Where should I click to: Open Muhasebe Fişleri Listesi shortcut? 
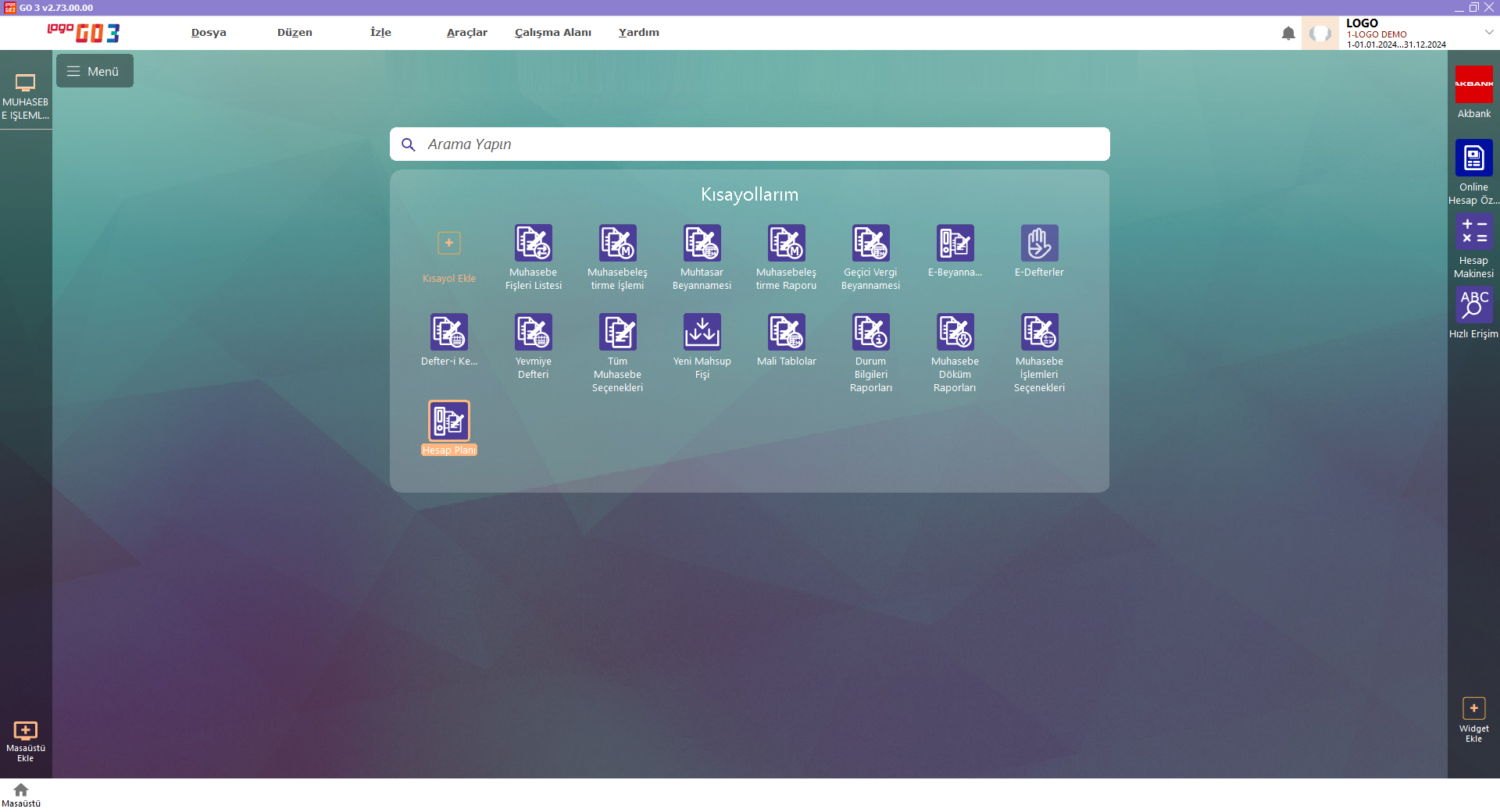pos(533,244)
